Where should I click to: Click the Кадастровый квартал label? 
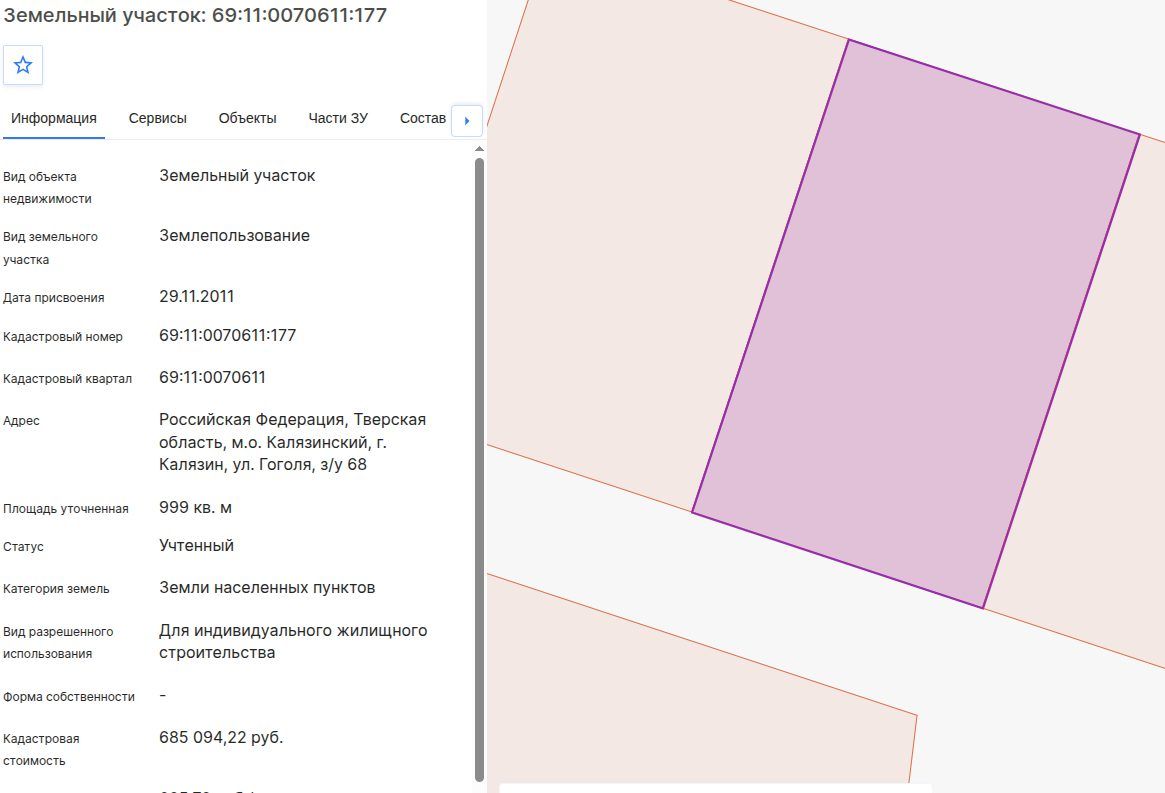coord(68,379)
